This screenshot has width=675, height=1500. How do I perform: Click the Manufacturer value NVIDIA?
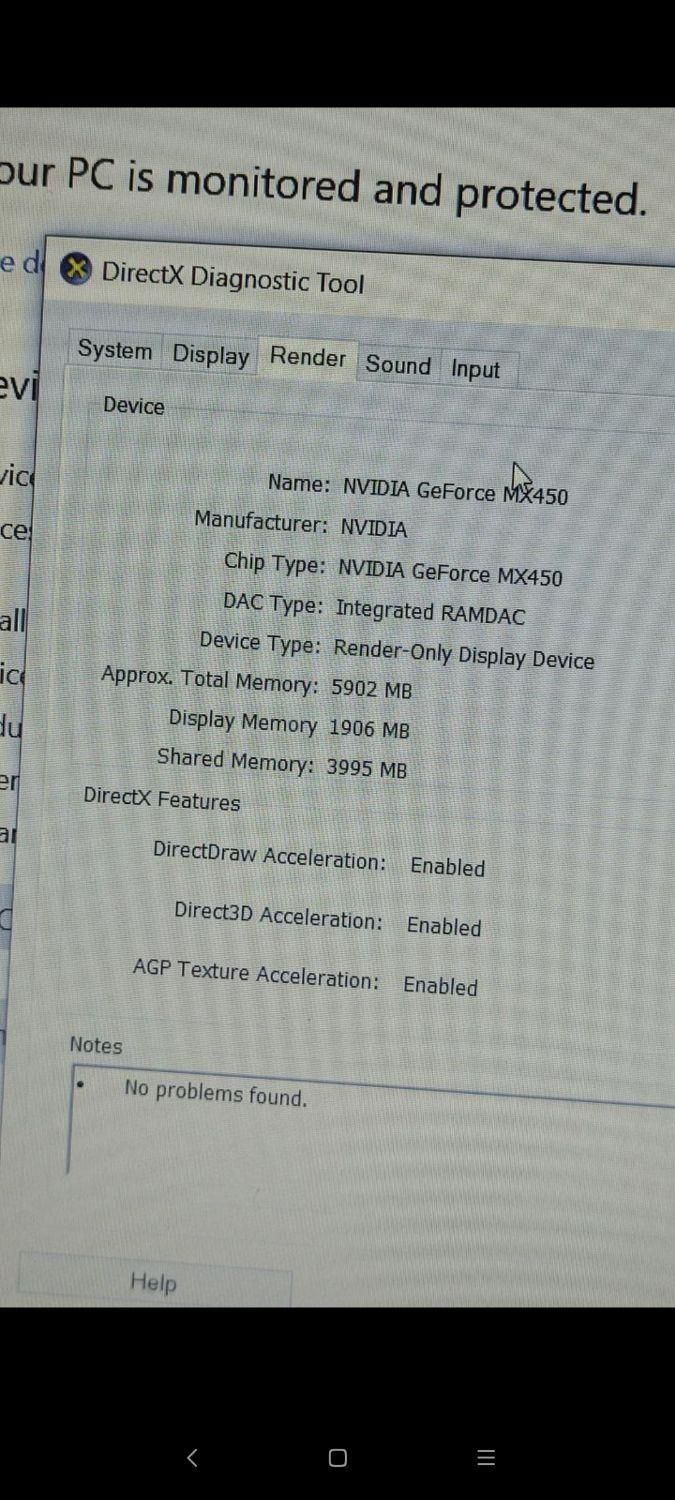(373, 528)
